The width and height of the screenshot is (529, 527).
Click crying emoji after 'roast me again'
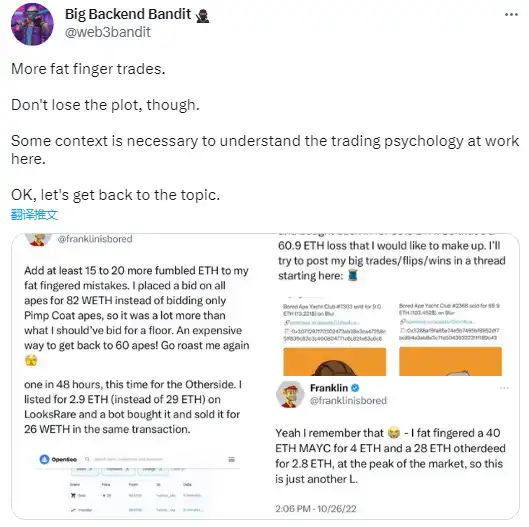(31, 360)
